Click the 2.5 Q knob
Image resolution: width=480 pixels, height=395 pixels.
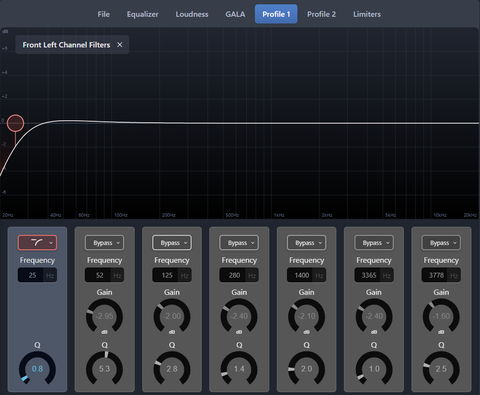(x=441, y=369)
